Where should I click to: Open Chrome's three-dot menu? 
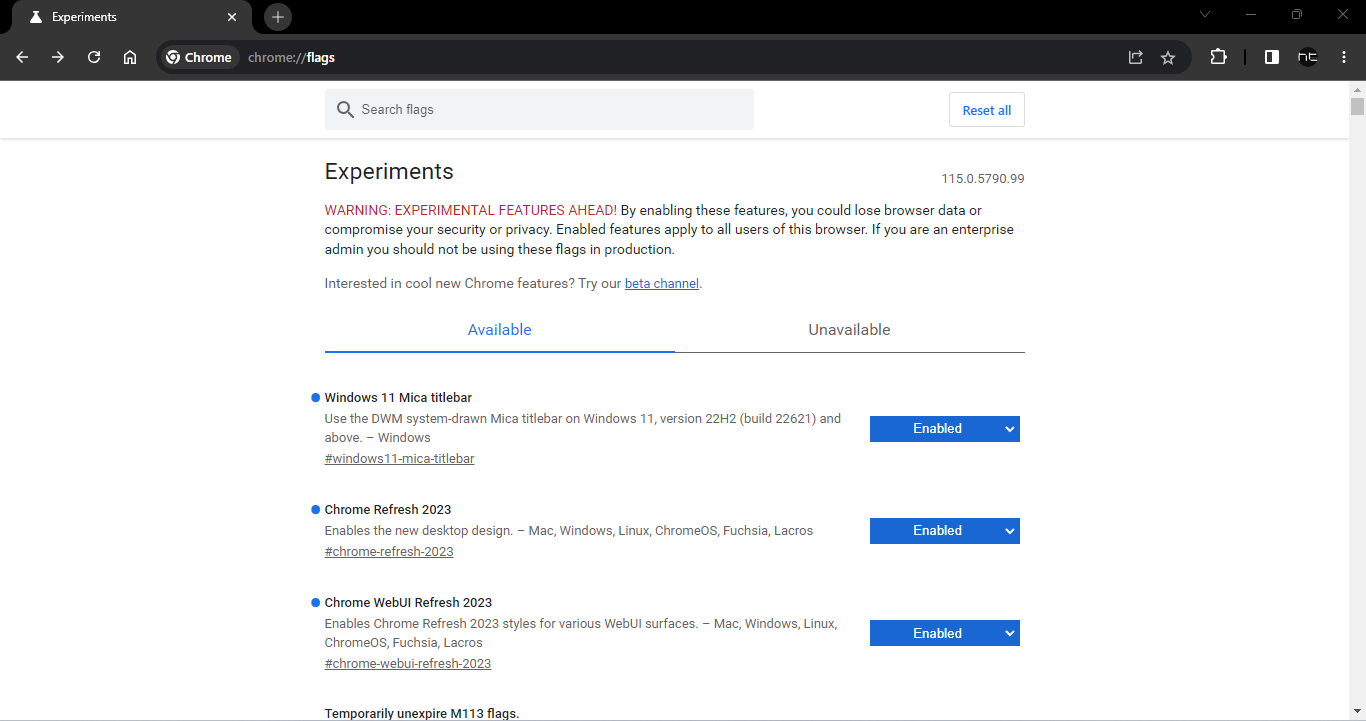[1344, 57]
